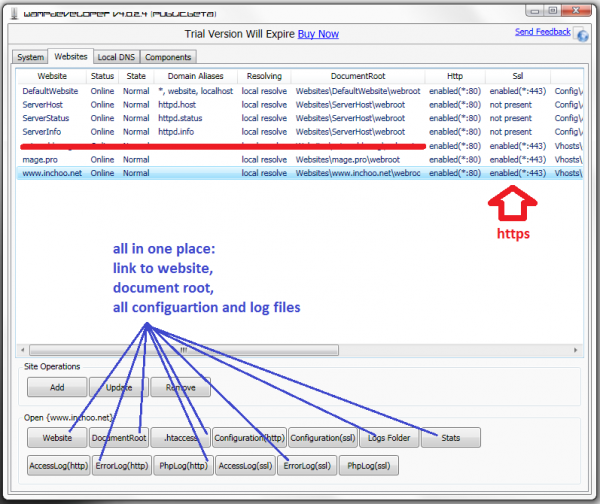This screenshot has width=600, height=504.
Task: Sort by the Status column header
Action: pos(103,76)
